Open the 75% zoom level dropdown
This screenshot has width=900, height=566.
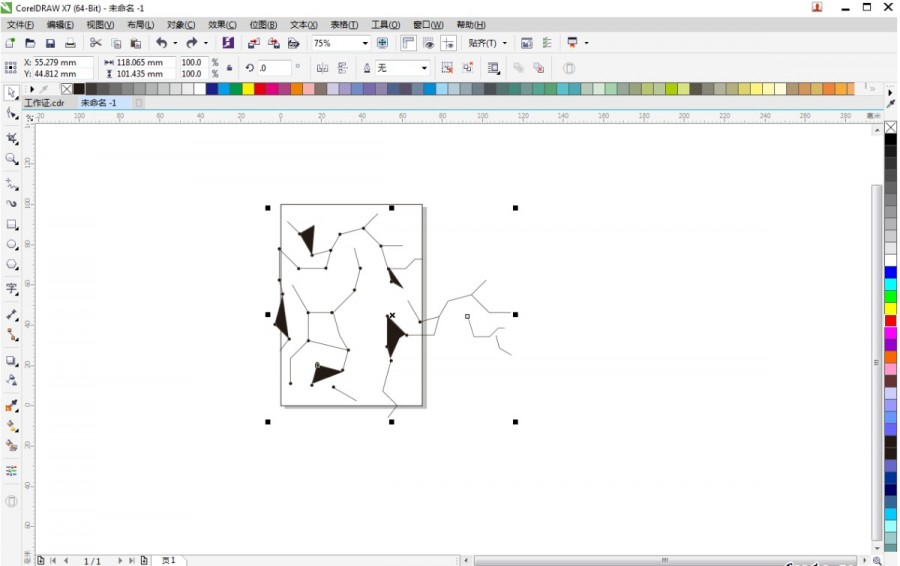click(x=364, y=43)
